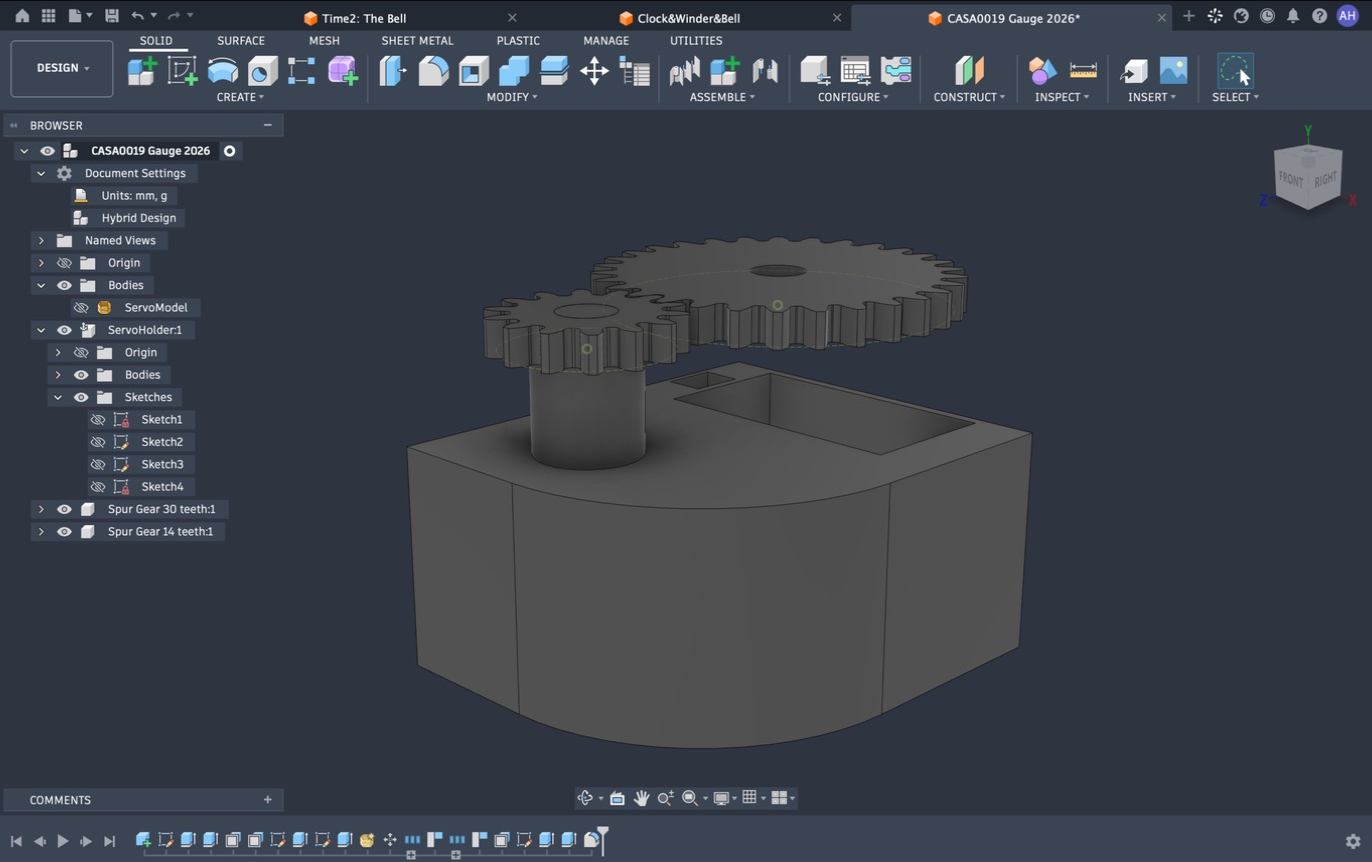
Task: Switch to the SURFACE tab
Action: coord(241,41)
